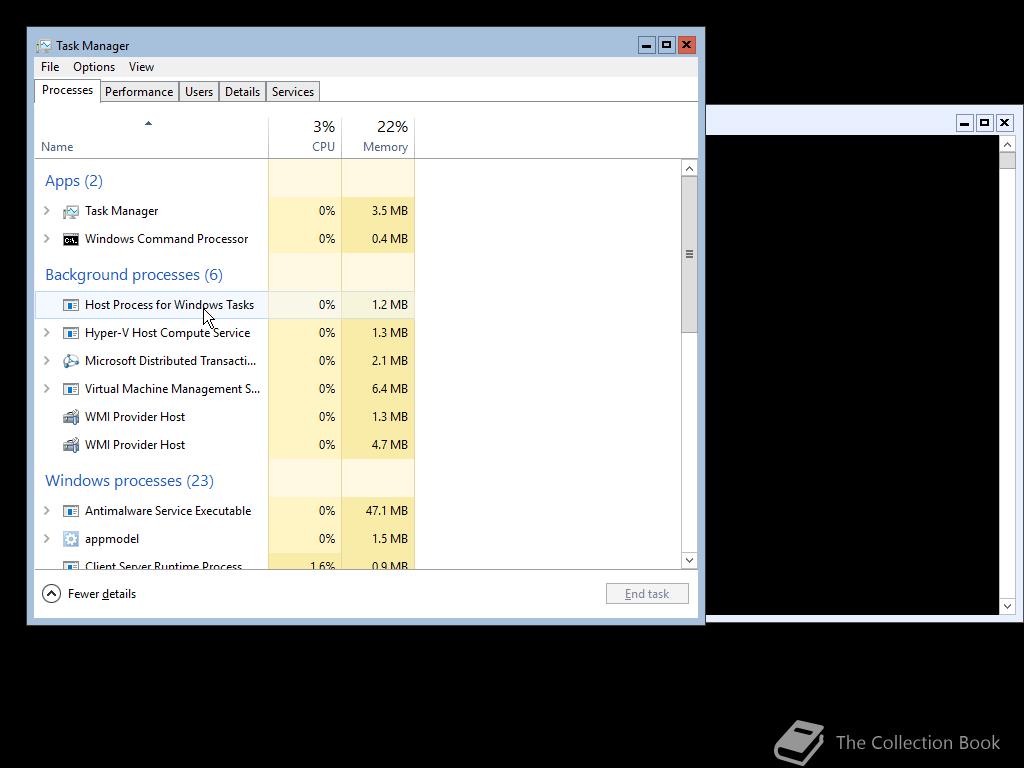Image resolution: width=1024 pixels, height=768 pixels.
Task: Click the End task button
Action: (x=647, y=594)
